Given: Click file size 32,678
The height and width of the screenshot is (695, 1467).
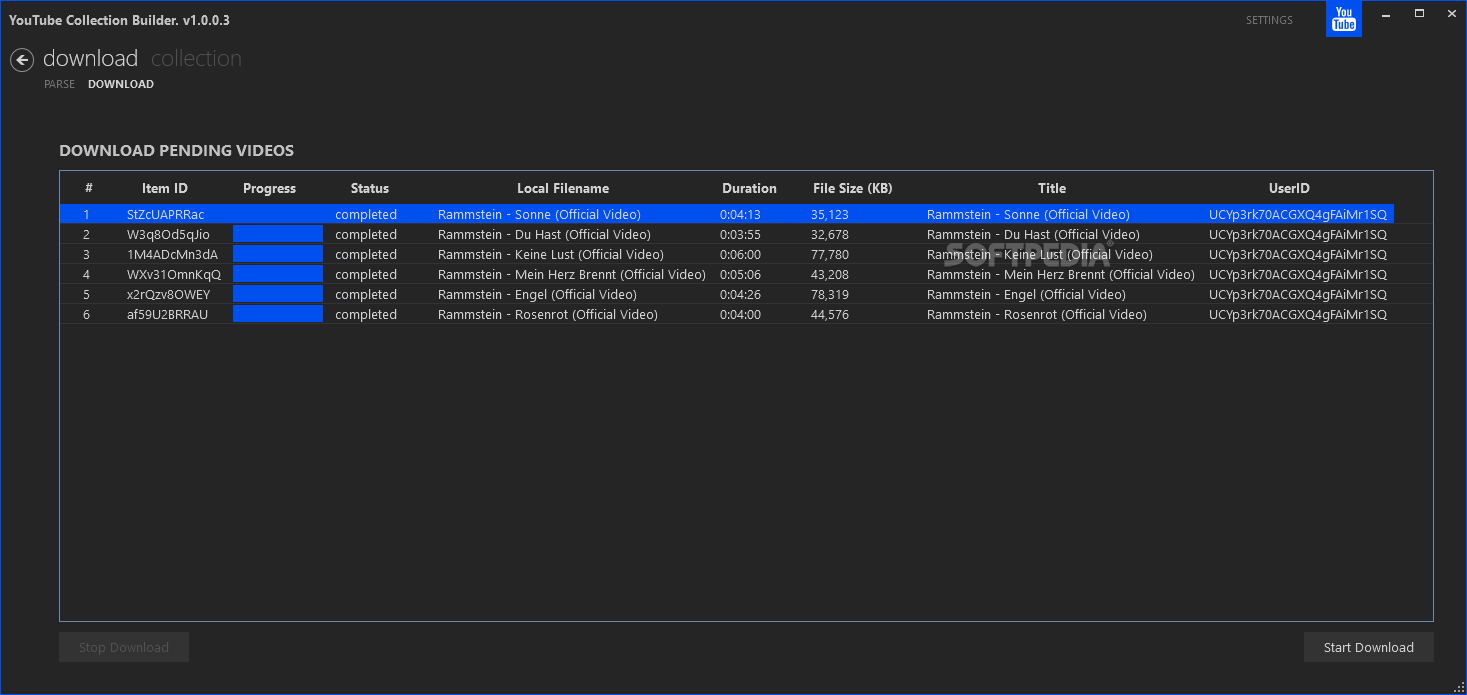Looking at the screenshot, I should tap(830, 235).
